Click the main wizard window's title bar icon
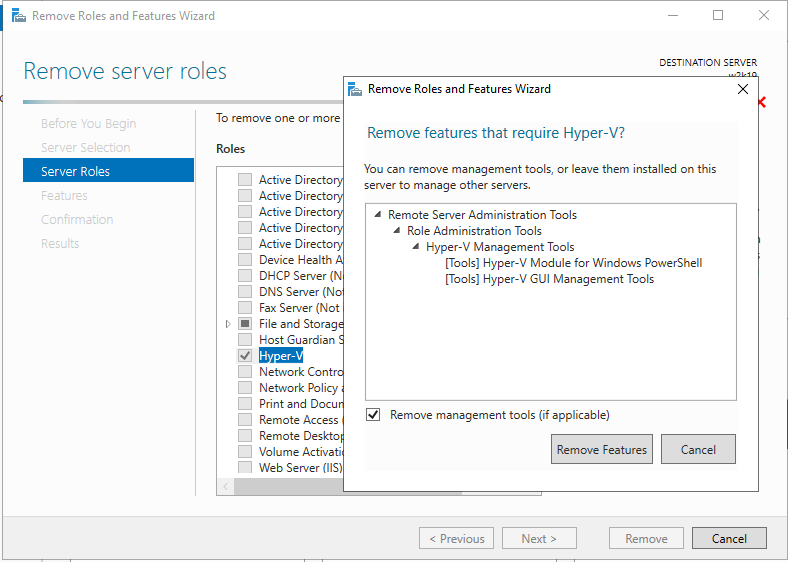The image size is (788, 562). 18,16
